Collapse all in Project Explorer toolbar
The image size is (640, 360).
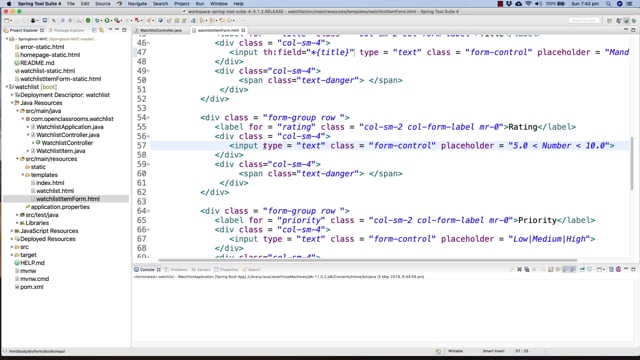point(94,30)
